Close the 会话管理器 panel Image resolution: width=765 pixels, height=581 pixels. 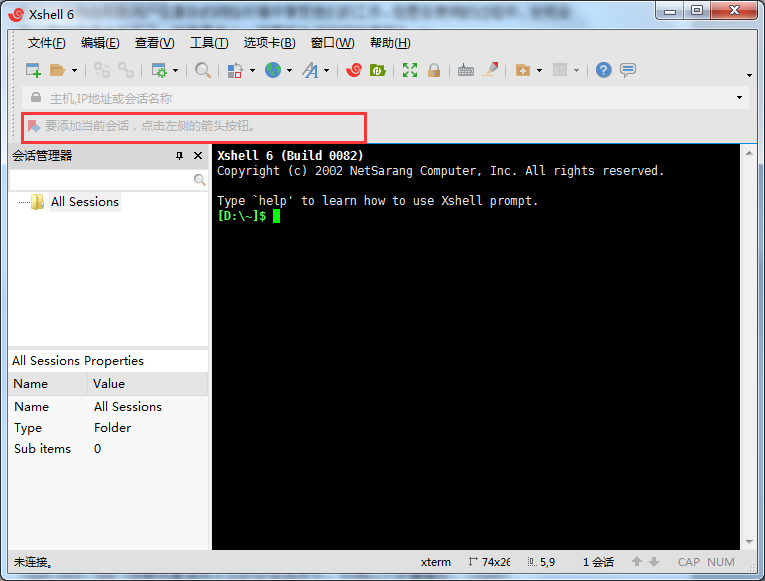point(198,156)
